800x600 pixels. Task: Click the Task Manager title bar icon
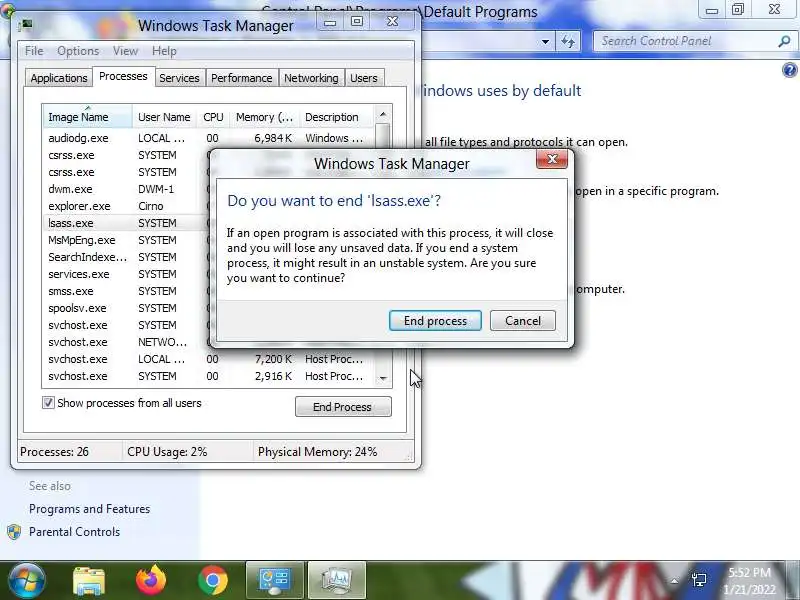(26, 25)
